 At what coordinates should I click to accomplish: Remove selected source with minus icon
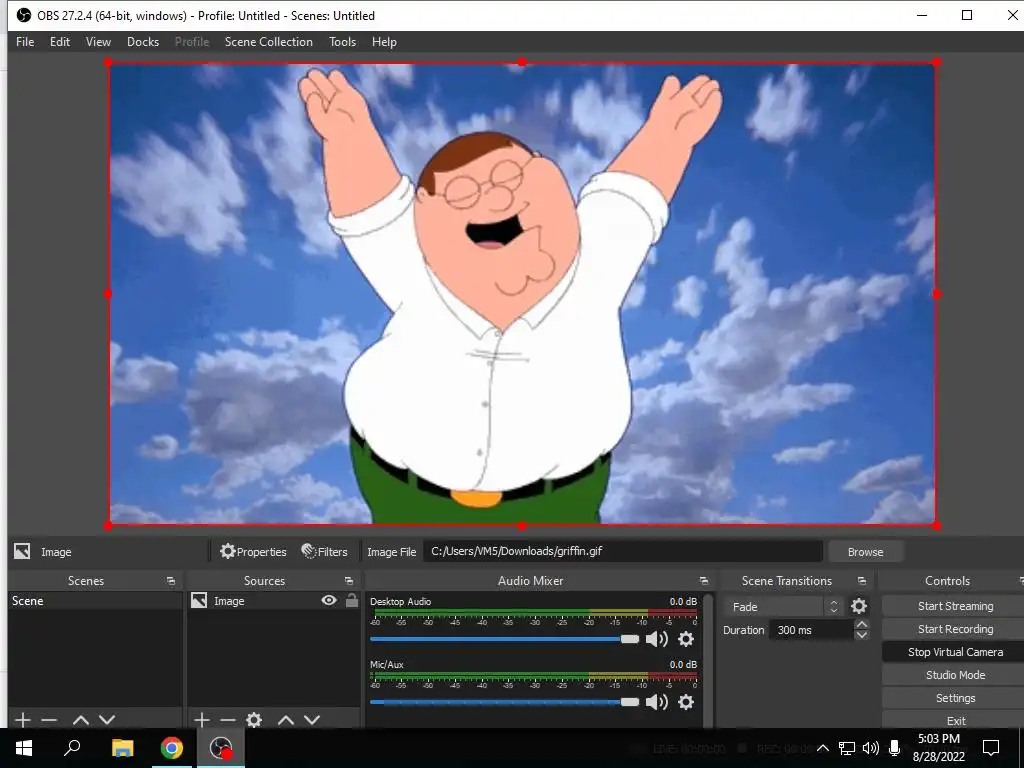click(227, 720)
